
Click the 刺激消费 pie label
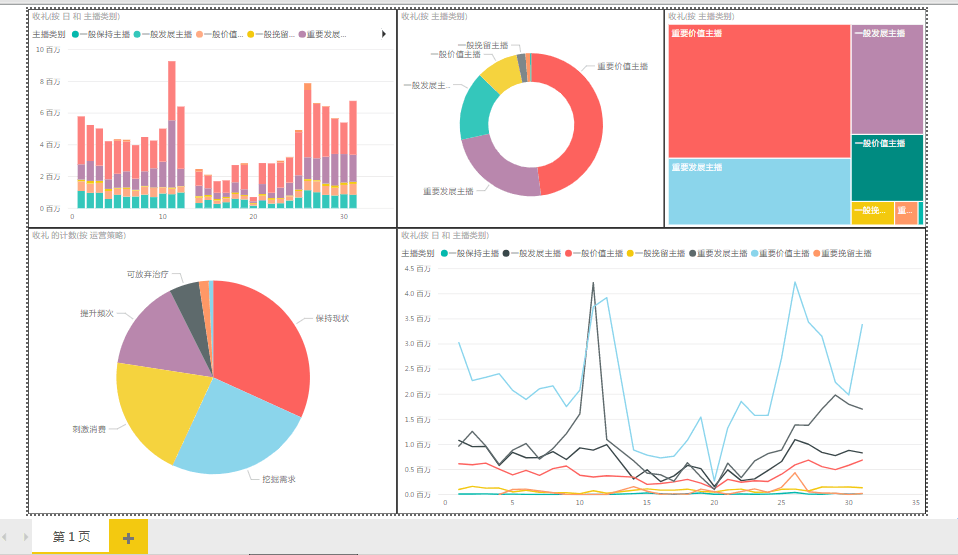coord(89,429)
